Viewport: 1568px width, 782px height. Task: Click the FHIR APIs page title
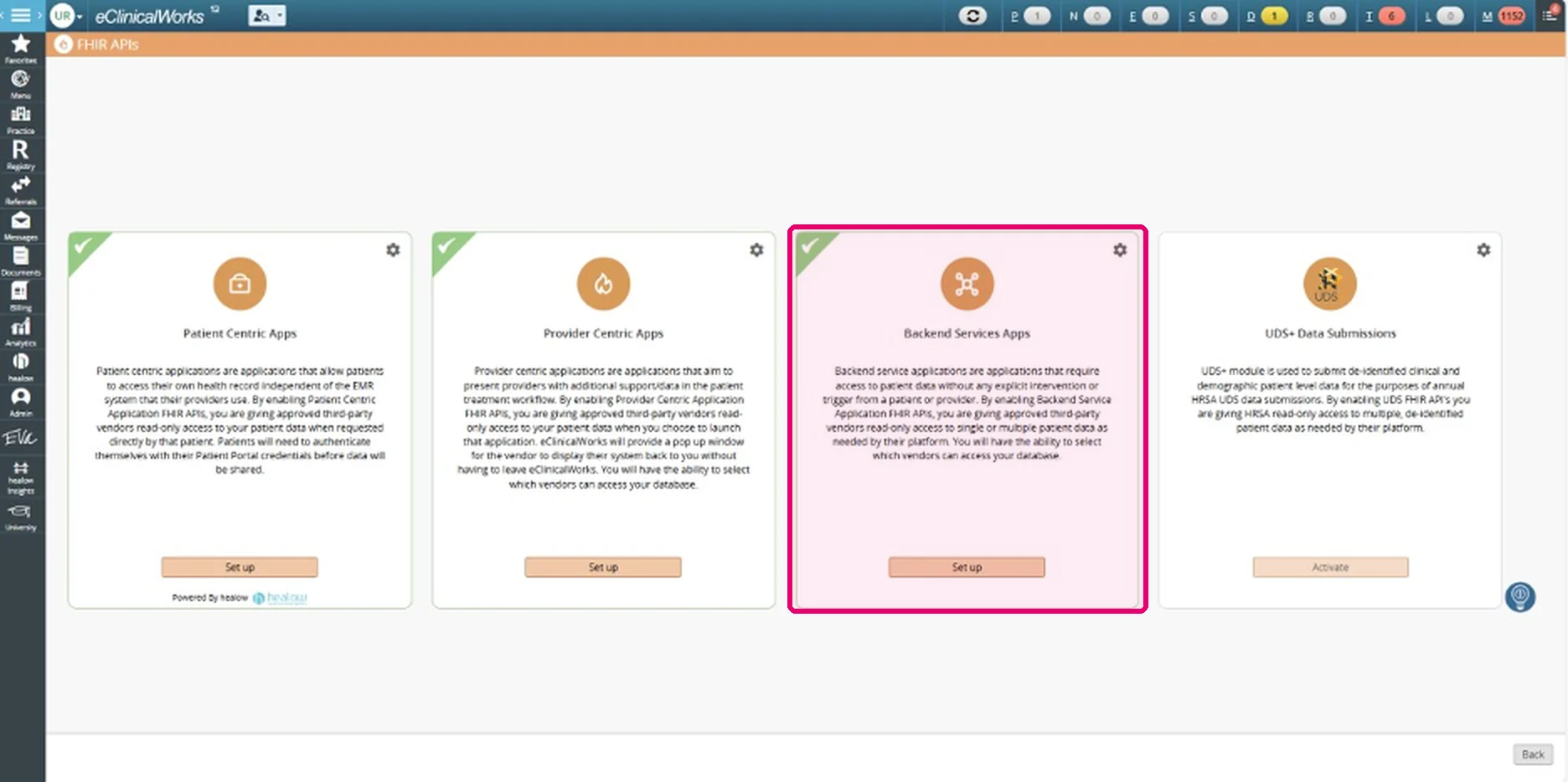coord(108,44)
